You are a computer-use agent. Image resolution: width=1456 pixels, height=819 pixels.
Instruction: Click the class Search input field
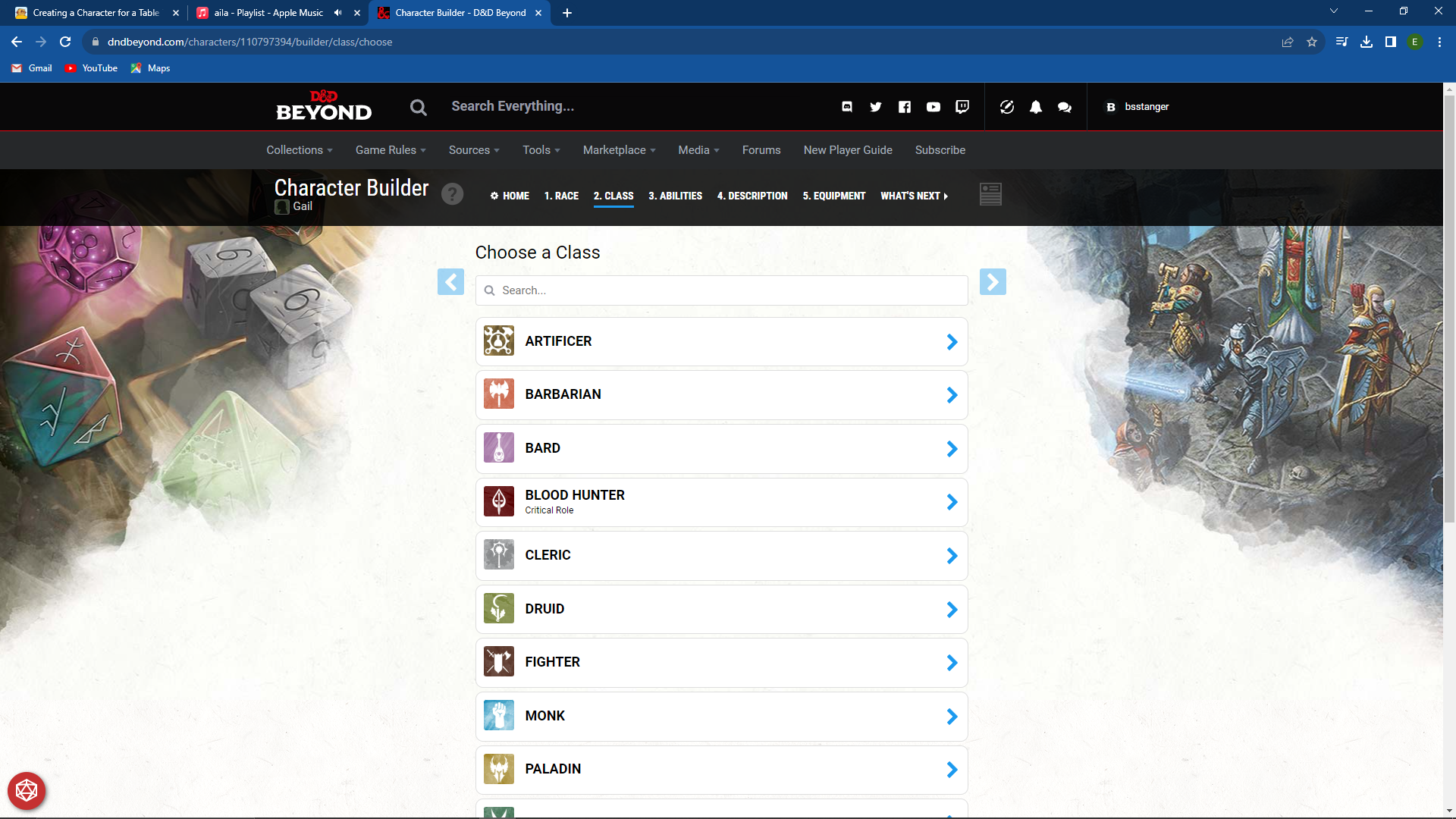[721, 290]
